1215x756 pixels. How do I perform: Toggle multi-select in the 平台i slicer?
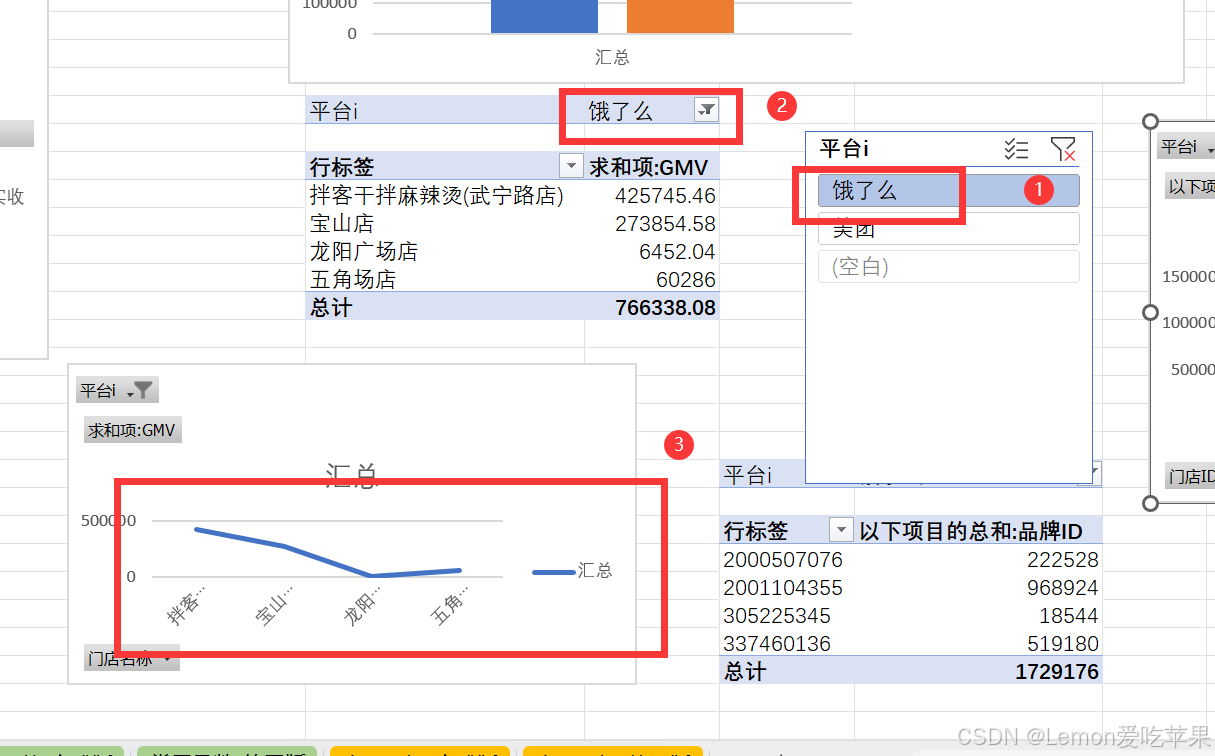tap(1016, 150)
